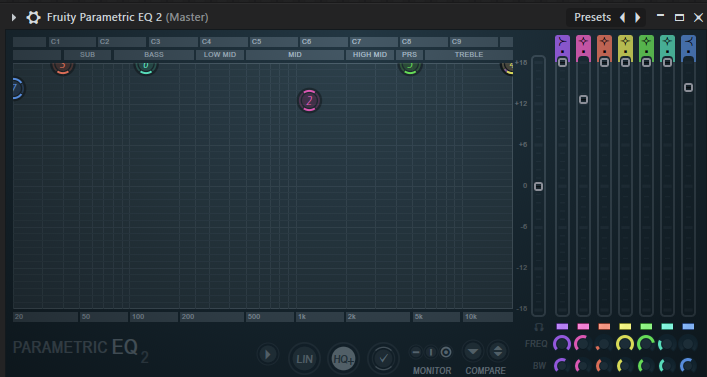Click the HIGH MID frequency range label
This screenshot has height=377, width=707.
370,55
